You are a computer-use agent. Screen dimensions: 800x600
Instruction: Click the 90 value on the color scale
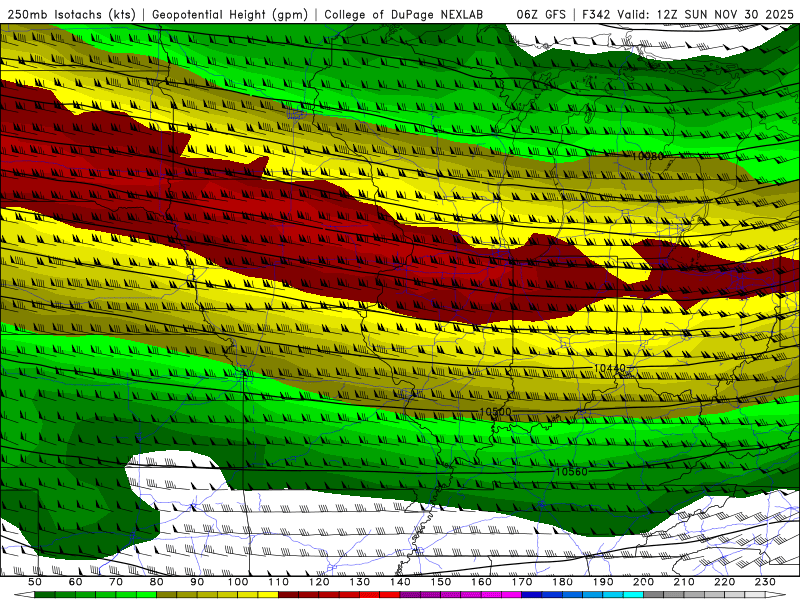[197, 582]
